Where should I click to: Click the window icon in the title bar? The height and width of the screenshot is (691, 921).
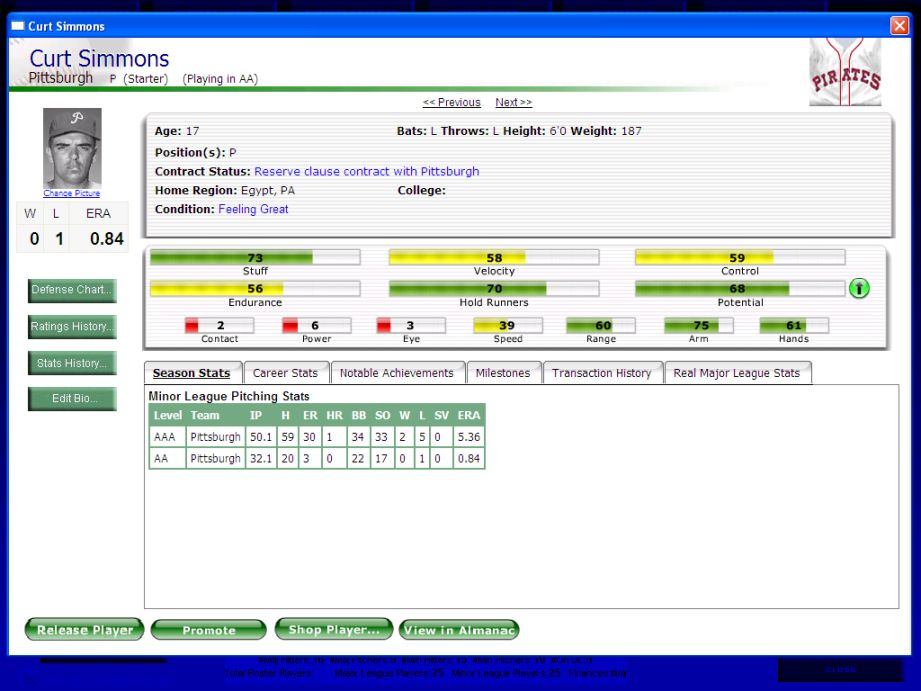[18, 26]
